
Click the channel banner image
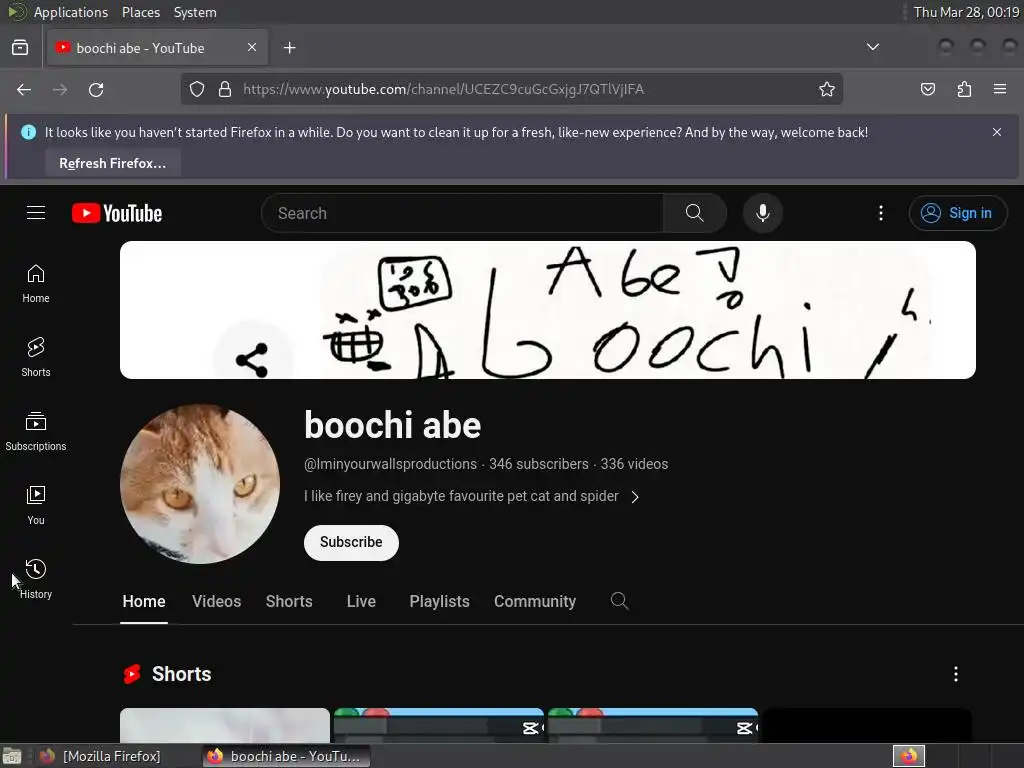547,310
